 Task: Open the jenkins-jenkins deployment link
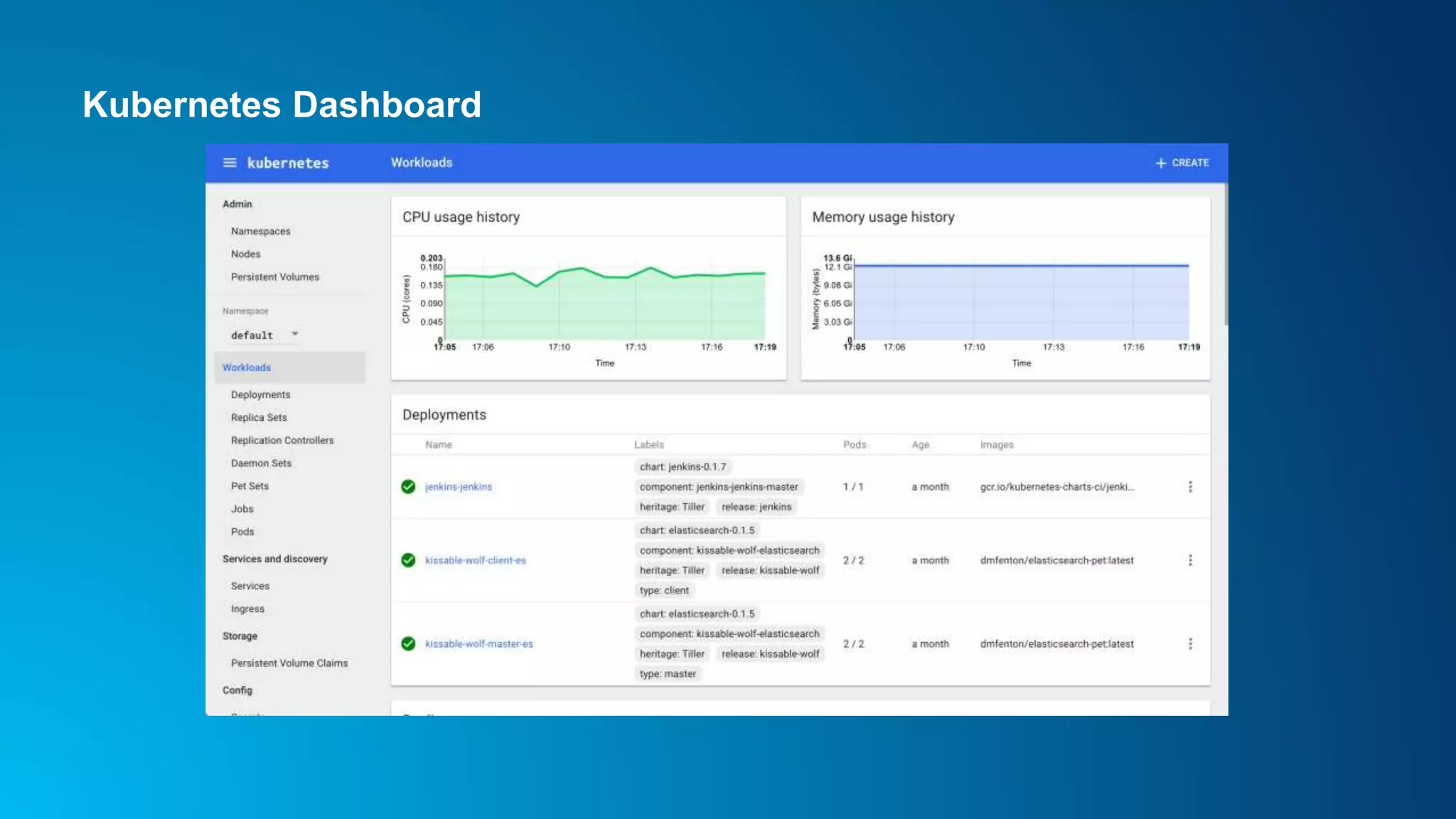coord(458,487)
